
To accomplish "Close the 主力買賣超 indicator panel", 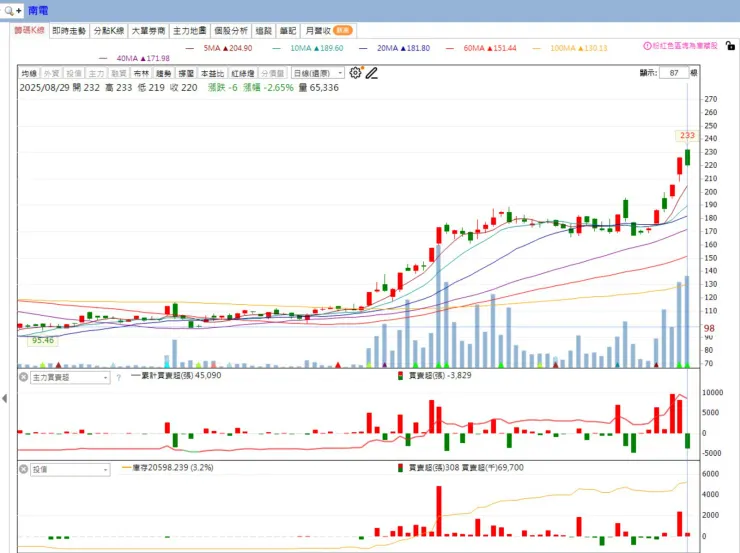I will click(23, 377).
